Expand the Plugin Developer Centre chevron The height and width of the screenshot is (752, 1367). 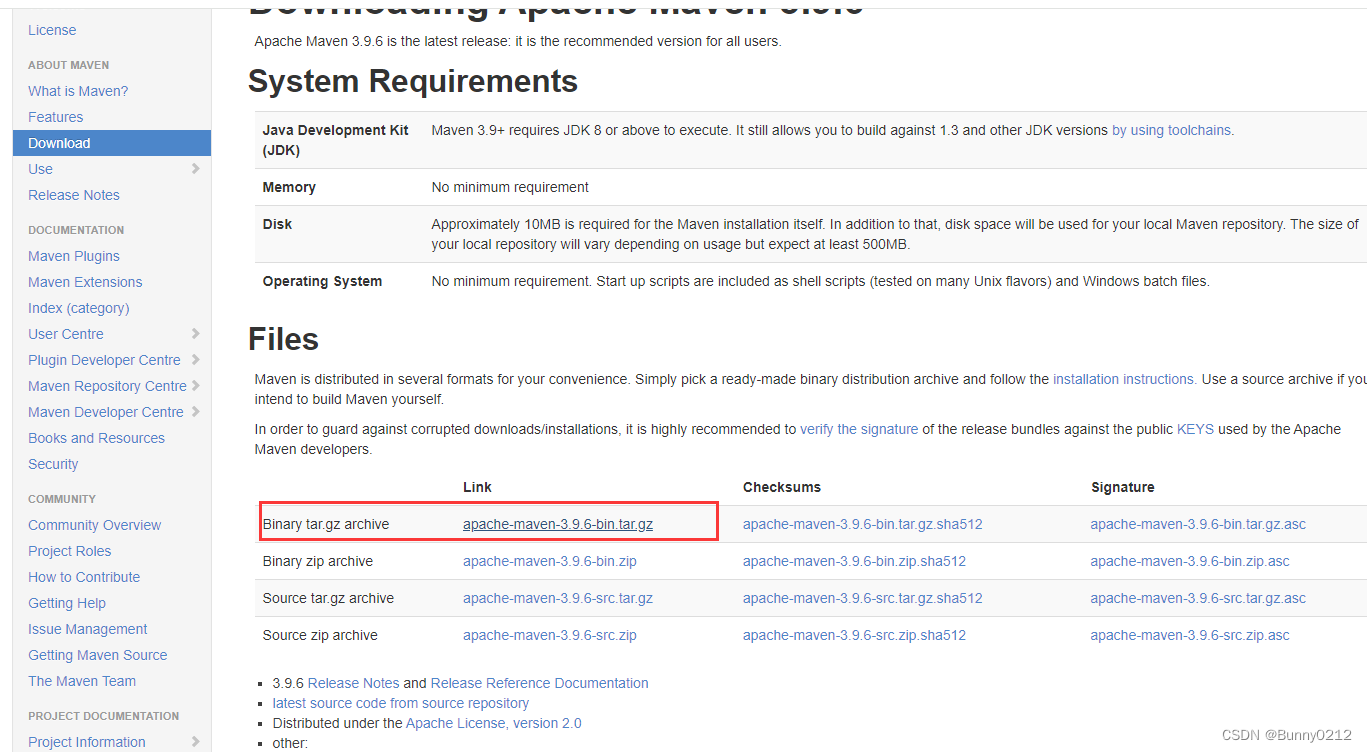196,360
